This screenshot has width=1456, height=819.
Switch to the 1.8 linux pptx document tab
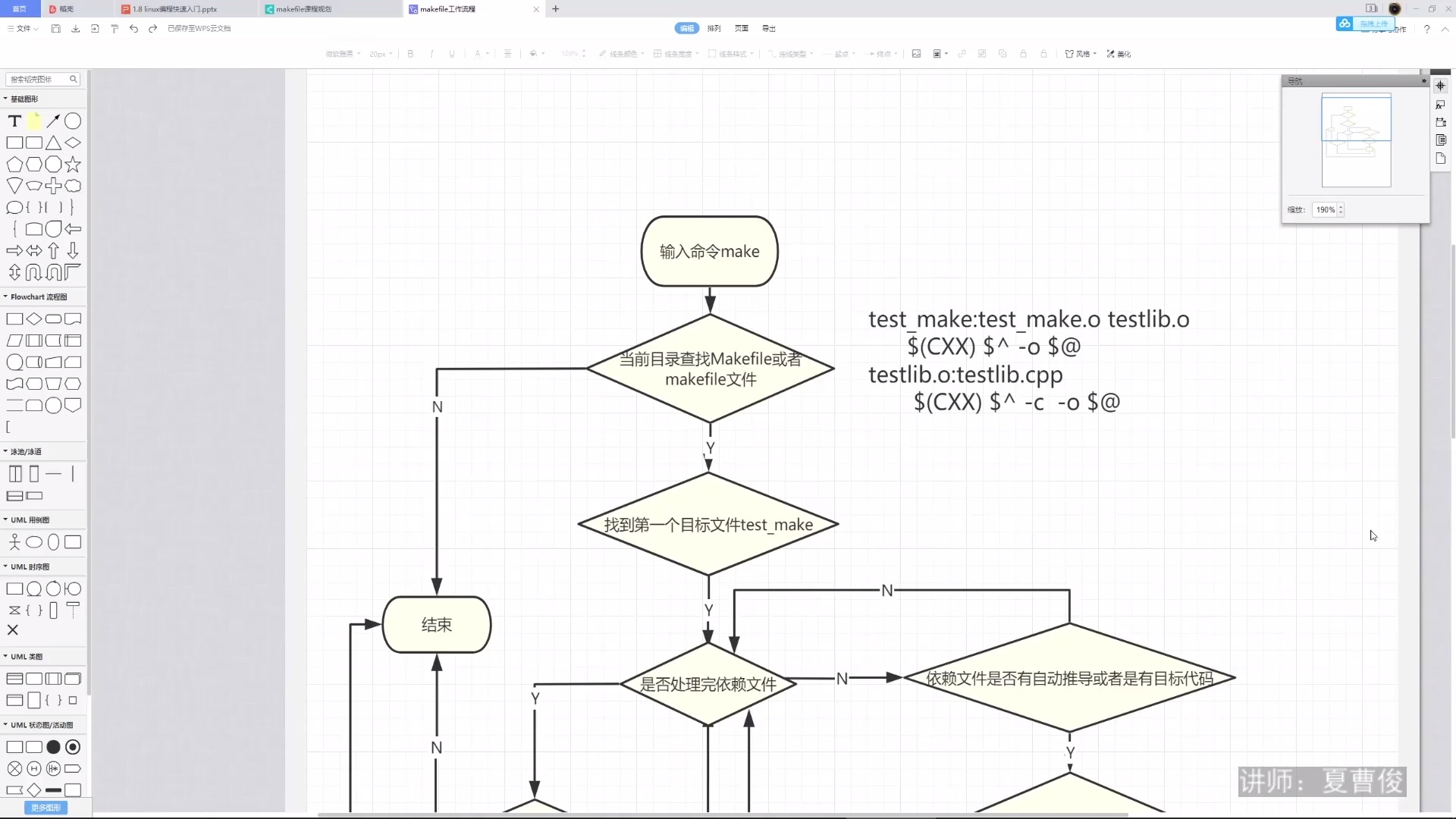point(186,9)
